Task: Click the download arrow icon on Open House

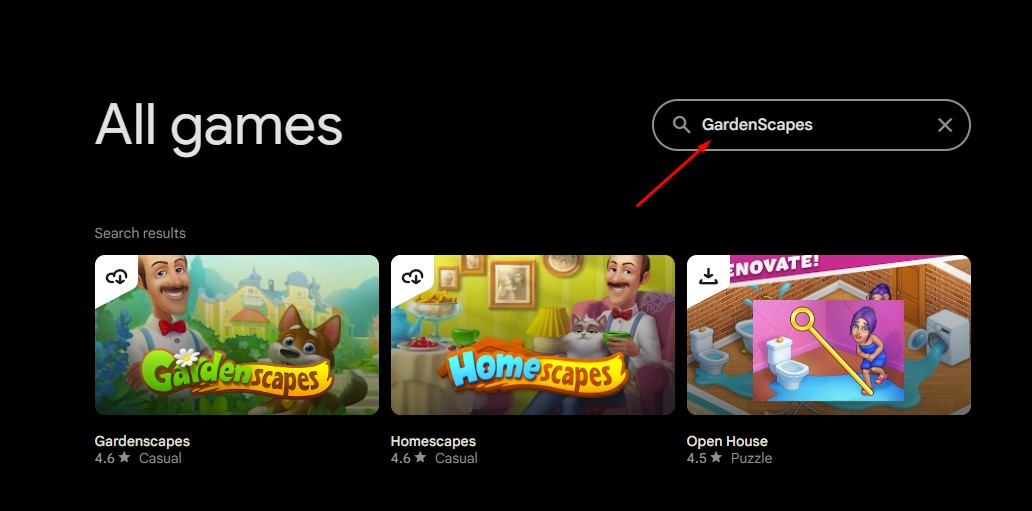Action: (708, 277)
